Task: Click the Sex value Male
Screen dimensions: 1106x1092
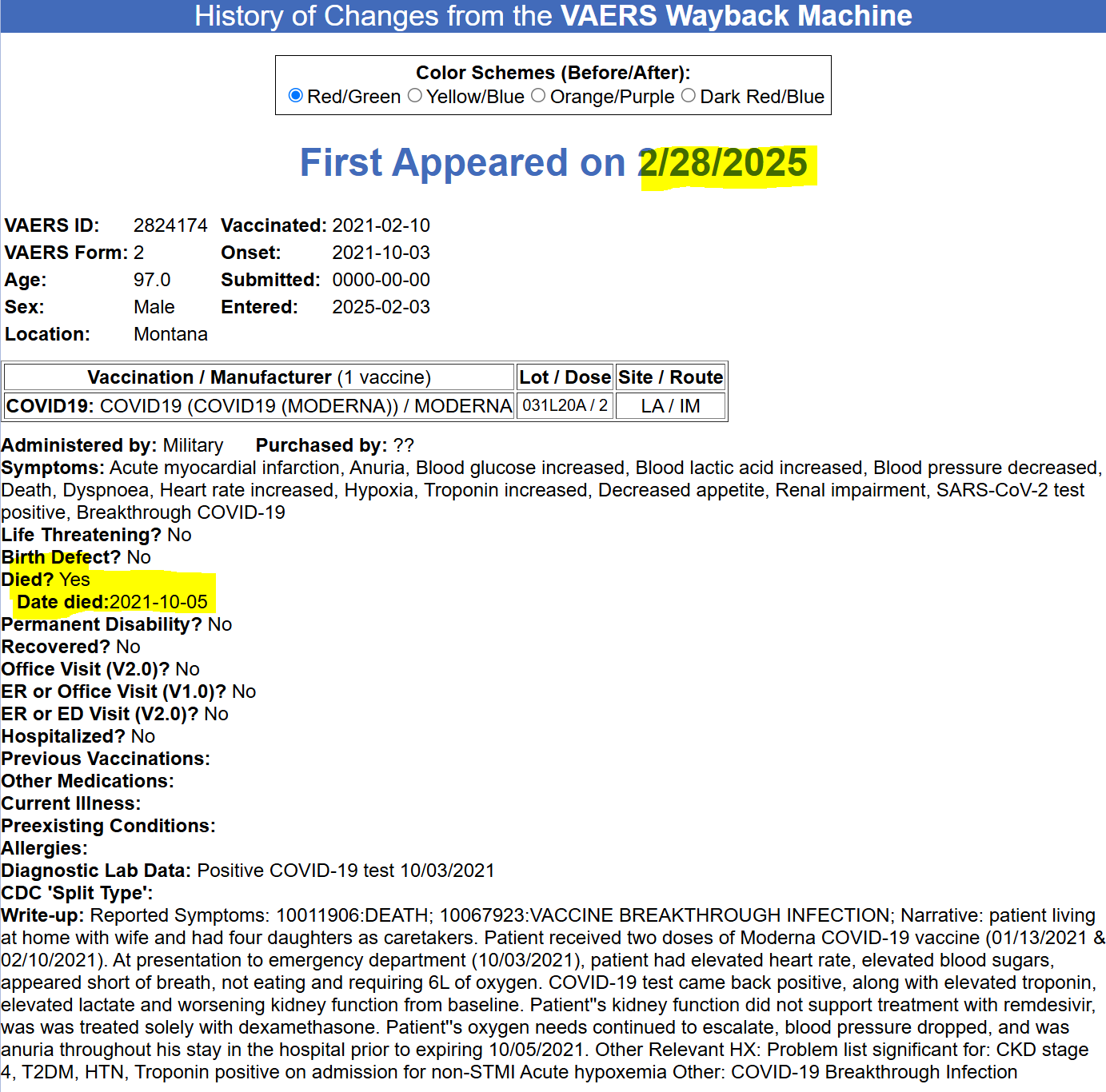Action: coord(154,307)
